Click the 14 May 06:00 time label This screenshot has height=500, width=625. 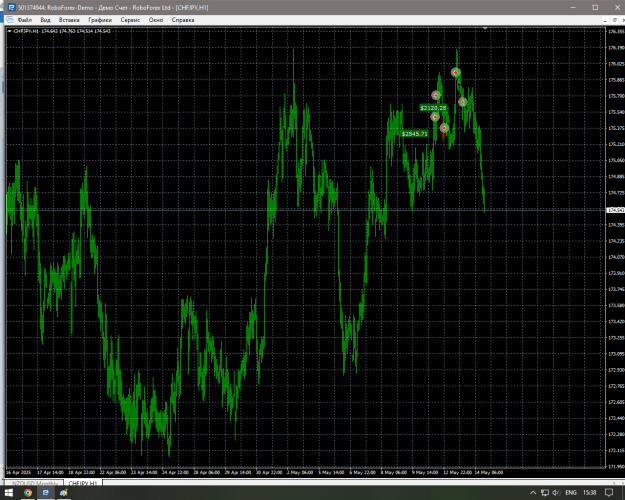(489, 472)
